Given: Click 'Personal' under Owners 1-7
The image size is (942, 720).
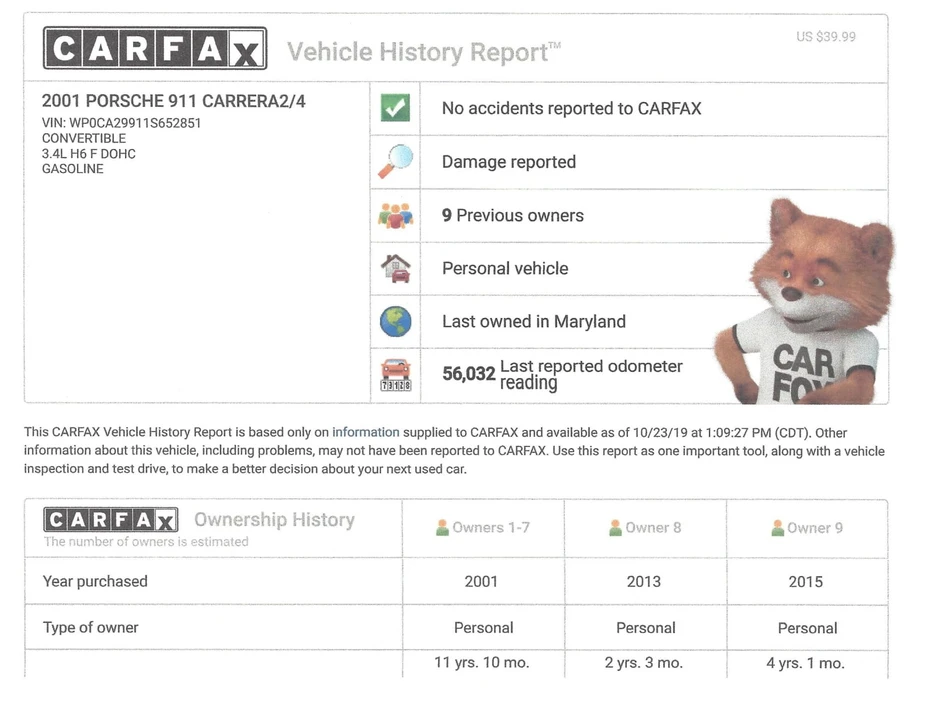Looking at the screenshot, I should pos(484,627).
